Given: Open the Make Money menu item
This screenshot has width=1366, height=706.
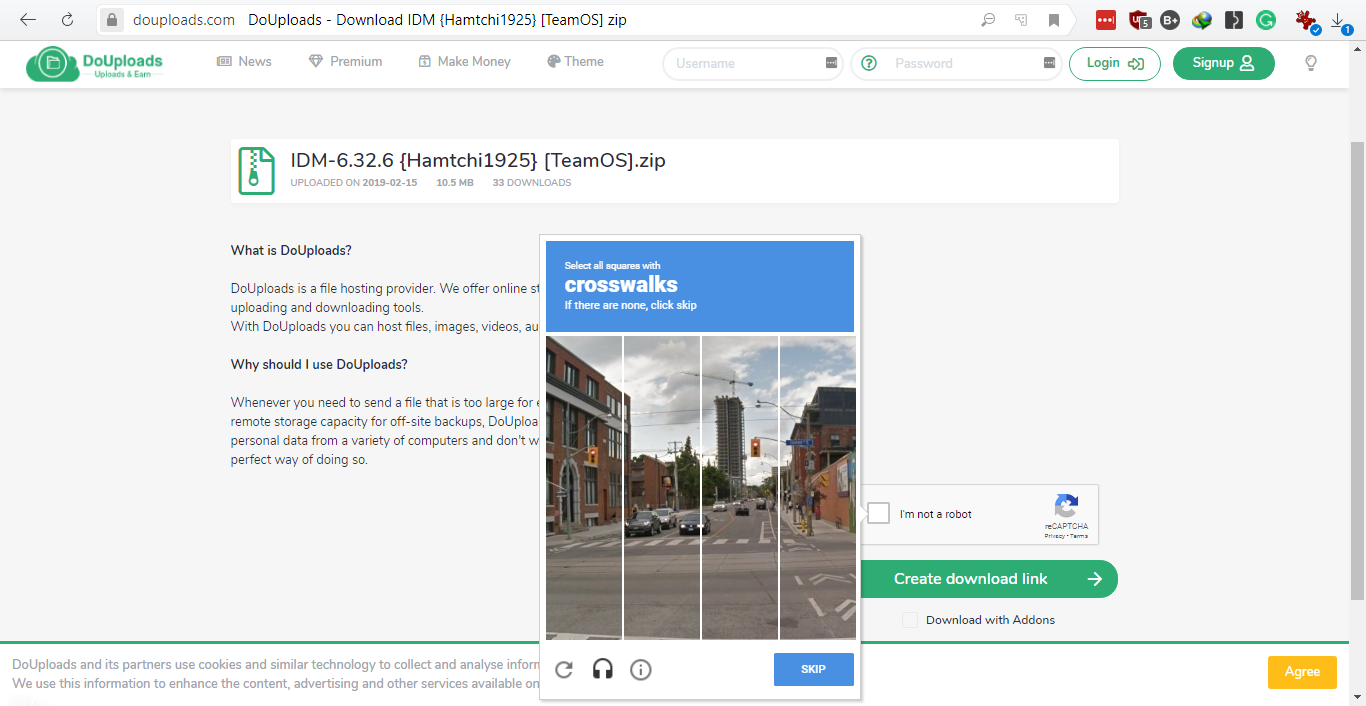Looking at the screenshot, I should pyautogui.click(x=464, y=62).
